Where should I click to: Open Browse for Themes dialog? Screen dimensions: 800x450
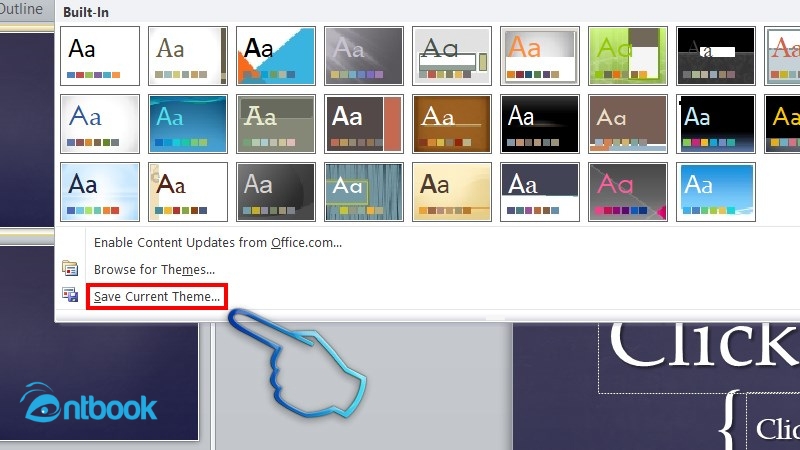pos(154,269)
